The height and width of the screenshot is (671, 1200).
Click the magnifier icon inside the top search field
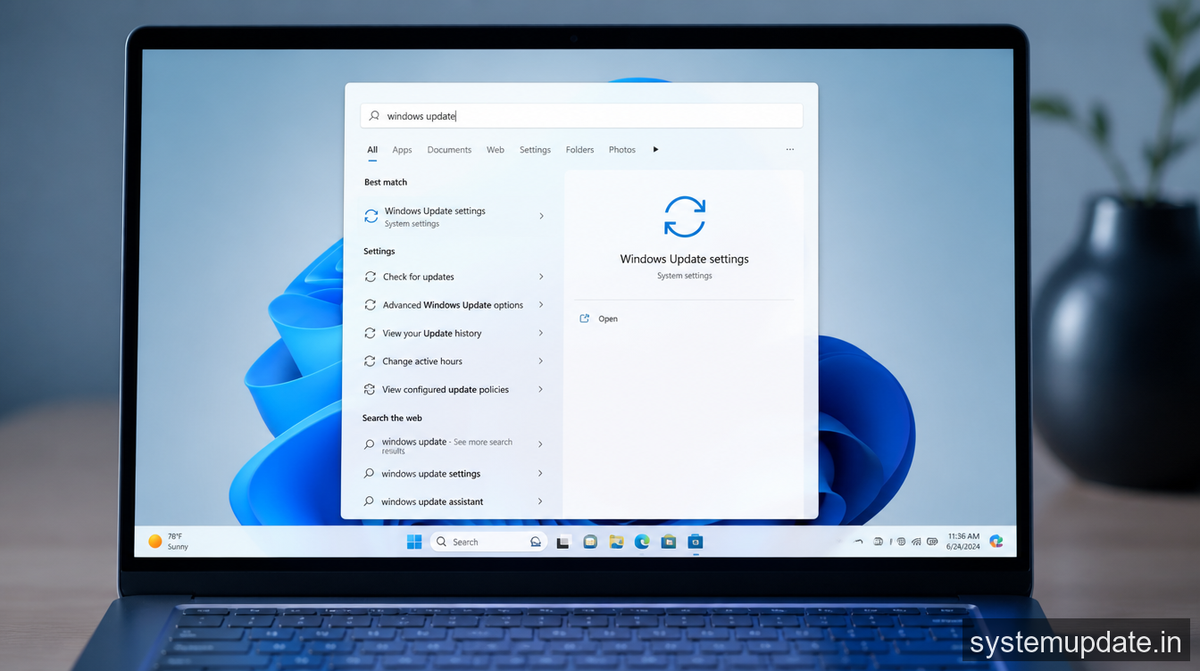click(375, 116)
